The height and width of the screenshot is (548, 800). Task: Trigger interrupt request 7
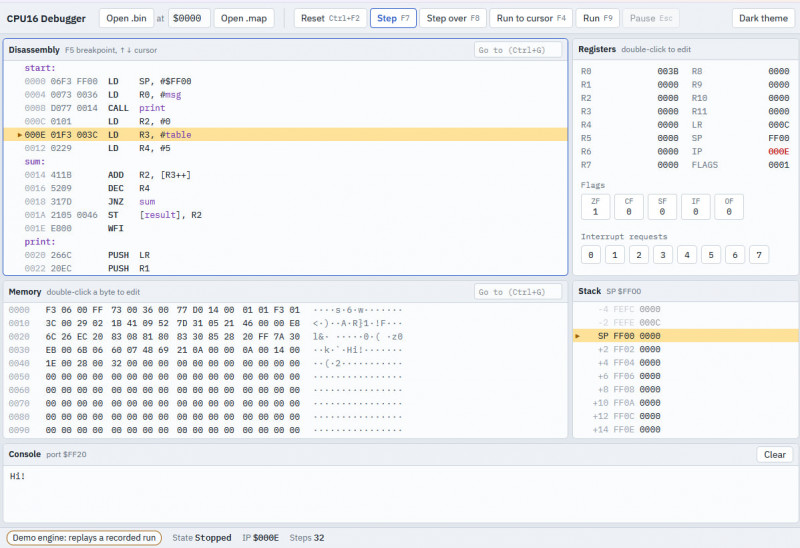[759, 255]
